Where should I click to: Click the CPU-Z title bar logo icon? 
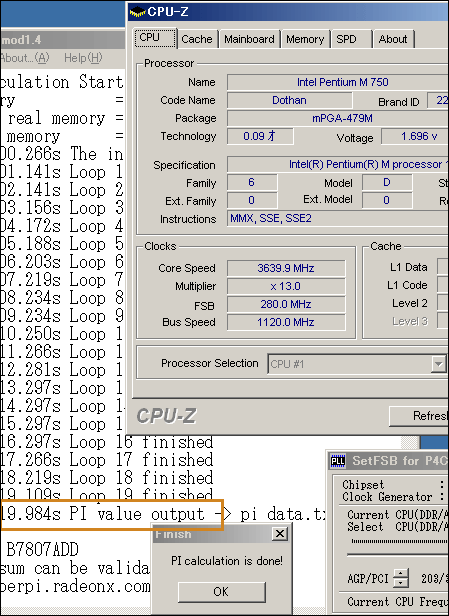point(137,12)
